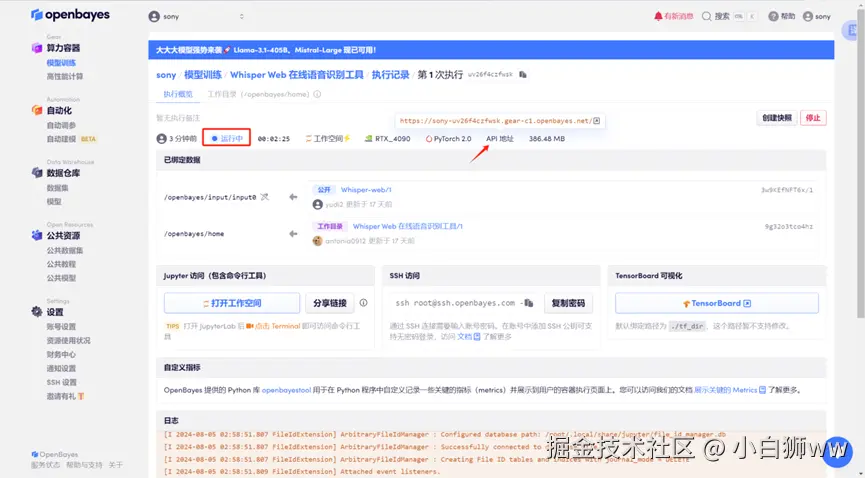Click the openbayestool library link
Viewport: 865px width, 478px height.
286,390
